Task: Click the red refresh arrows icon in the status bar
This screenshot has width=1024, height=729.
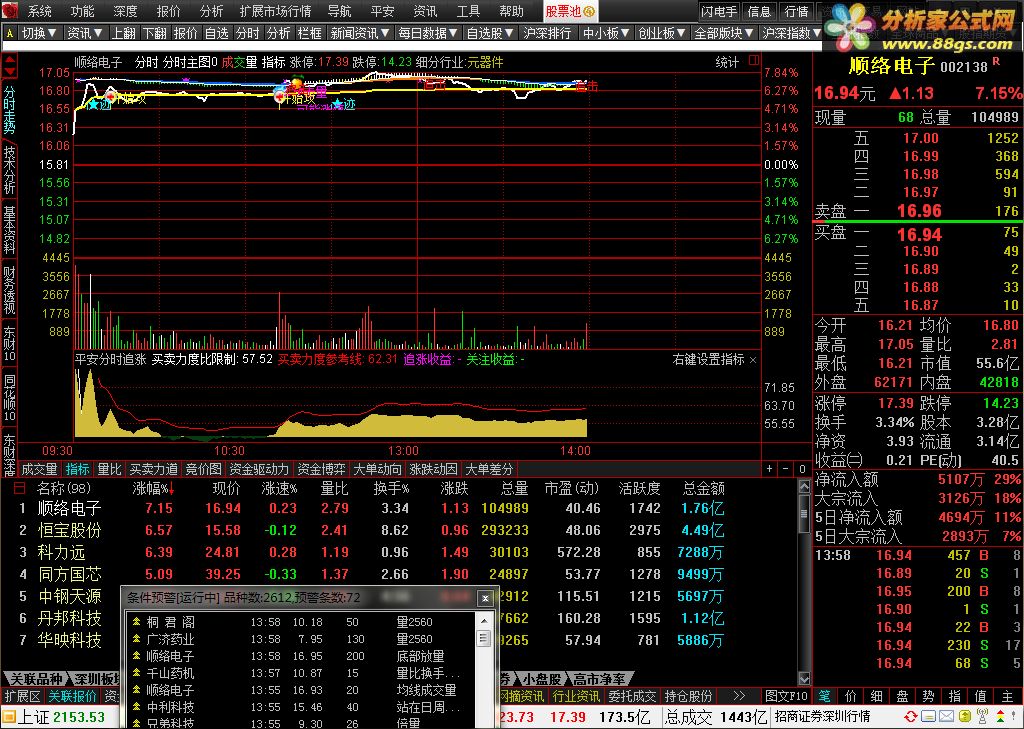Action: pyautogui.click(x=910, y=717)
